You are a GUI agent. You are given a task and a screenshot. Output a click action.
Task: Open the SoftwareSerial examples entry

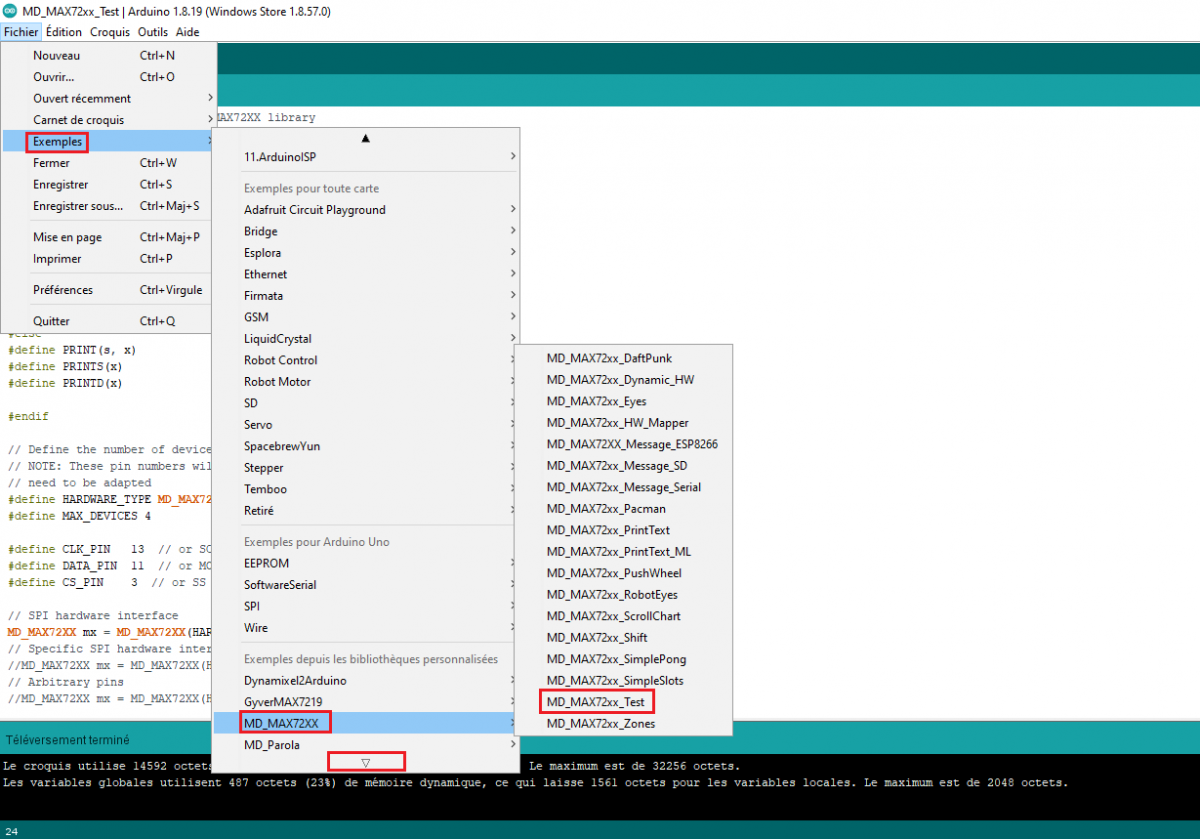point(365,585)
